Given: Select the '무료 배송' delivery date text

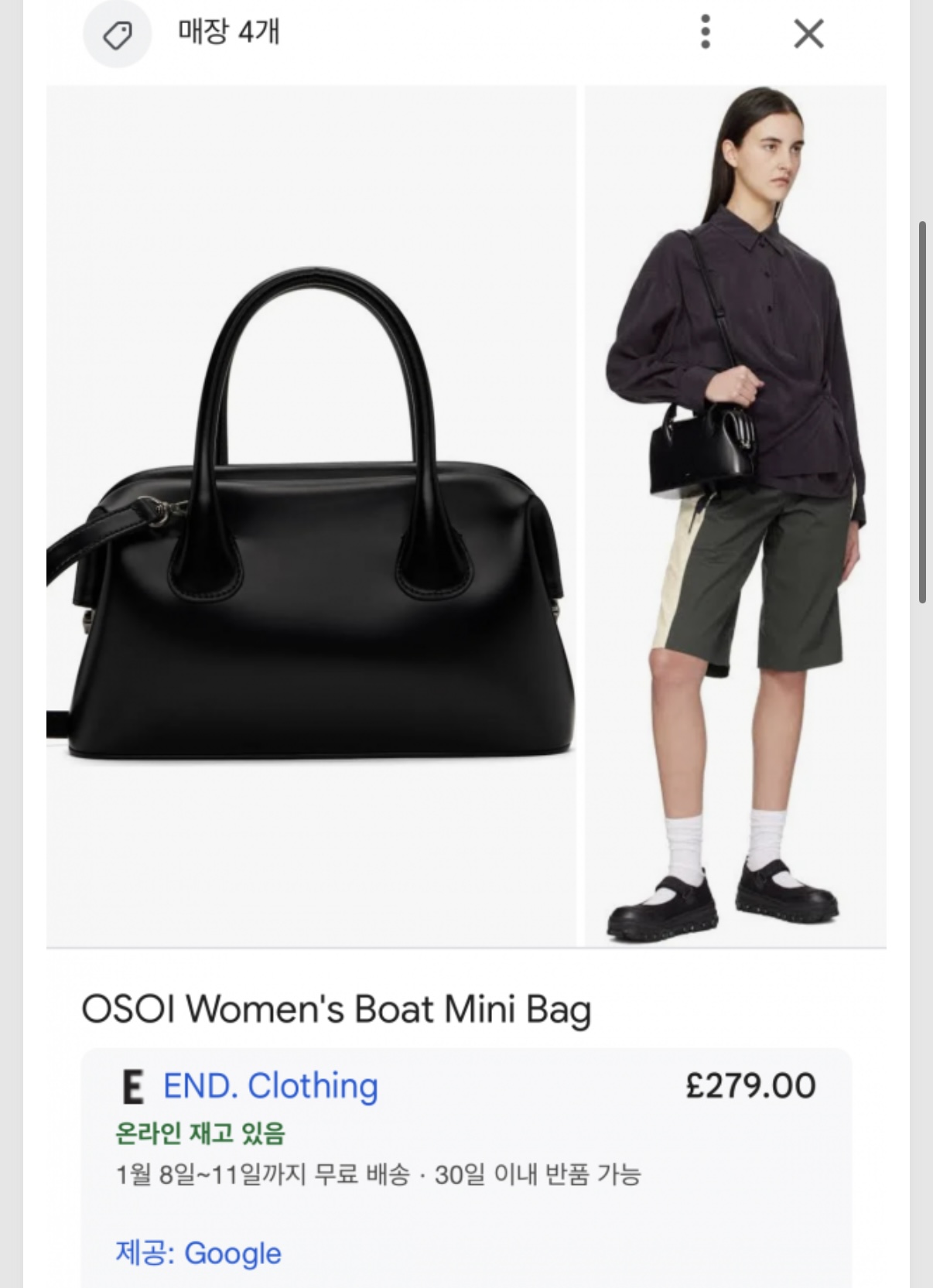Looking at the screenshot, I should pos(263,1174).
